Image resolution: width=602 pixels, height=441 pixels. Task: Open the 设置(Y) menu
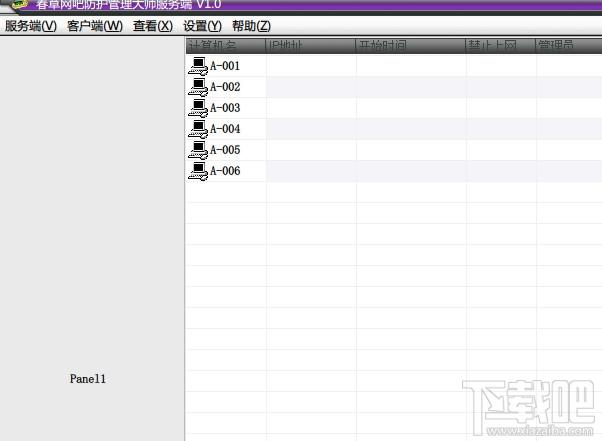point(202,26)
